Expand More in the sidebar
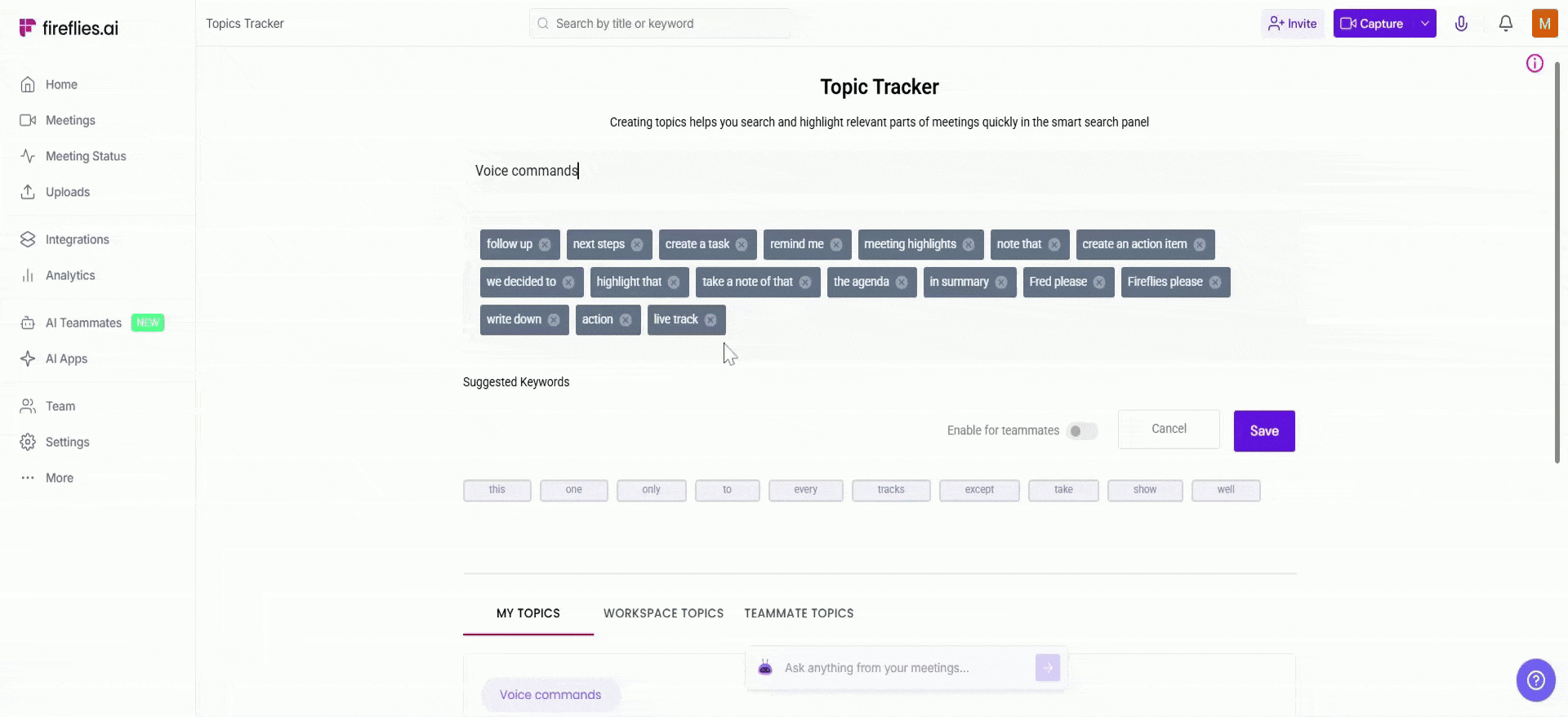 [59, 478]
